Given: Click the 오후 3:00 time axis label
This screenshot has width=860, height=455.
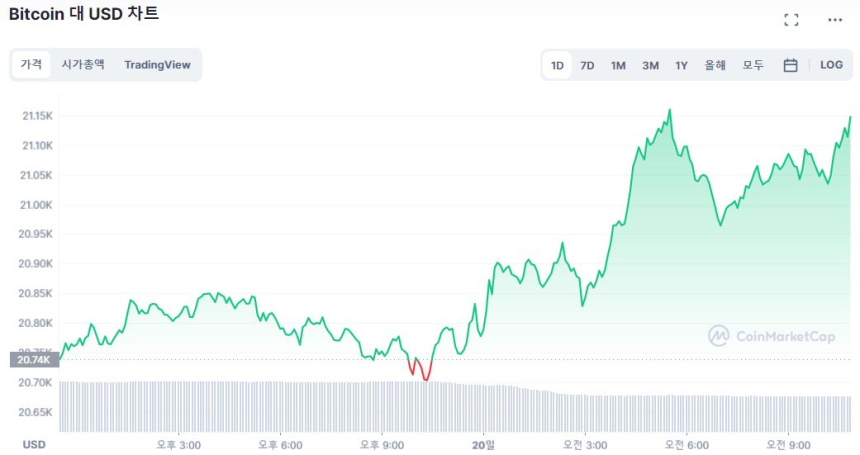Looking at the screenshot, I should [180, 444].
